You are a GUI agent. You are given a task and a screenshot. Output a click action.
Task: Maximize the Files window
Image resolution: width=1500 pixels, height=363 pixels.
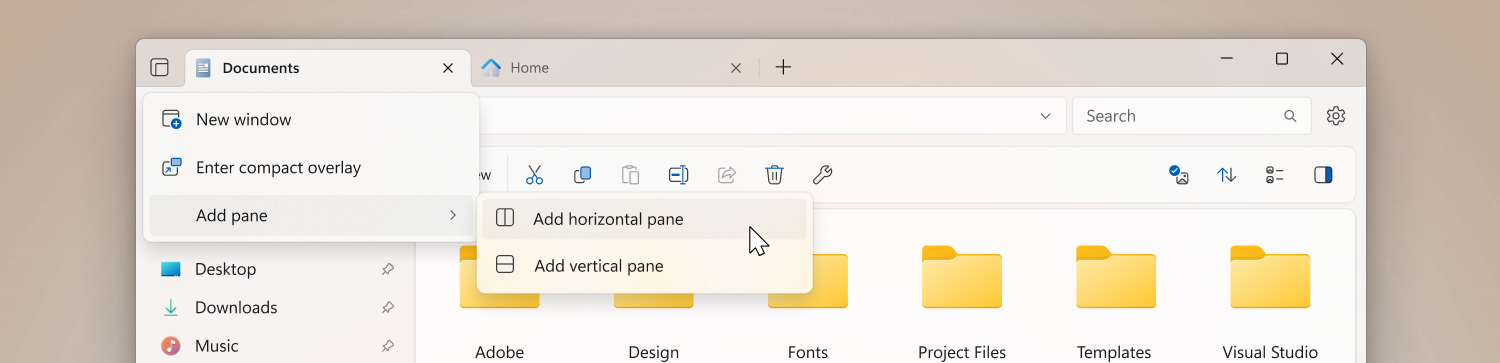pos(1282,59)
